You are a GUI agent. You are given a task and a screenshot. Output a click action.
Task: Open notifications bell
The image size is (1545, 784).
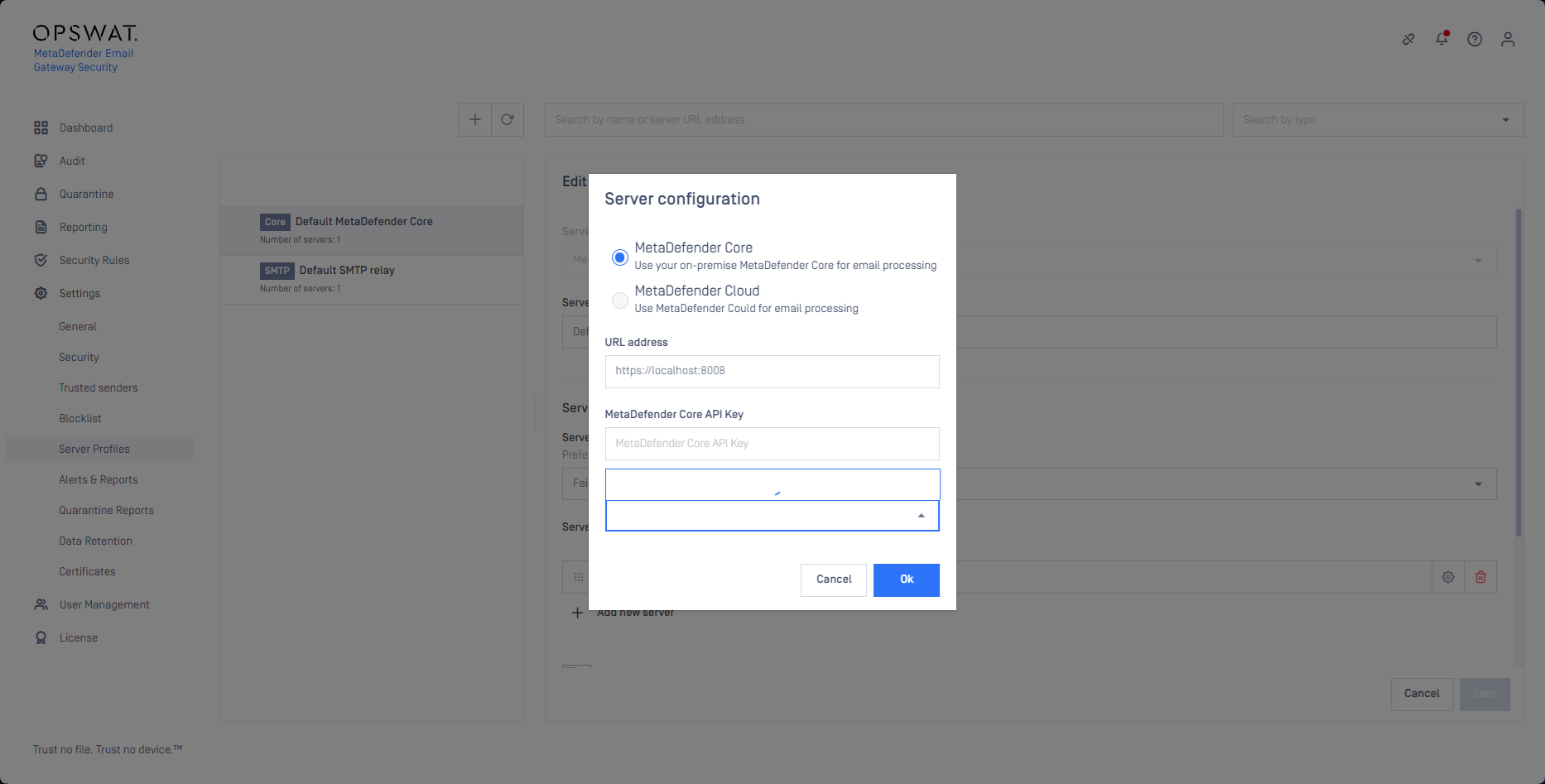(1442, 38)
